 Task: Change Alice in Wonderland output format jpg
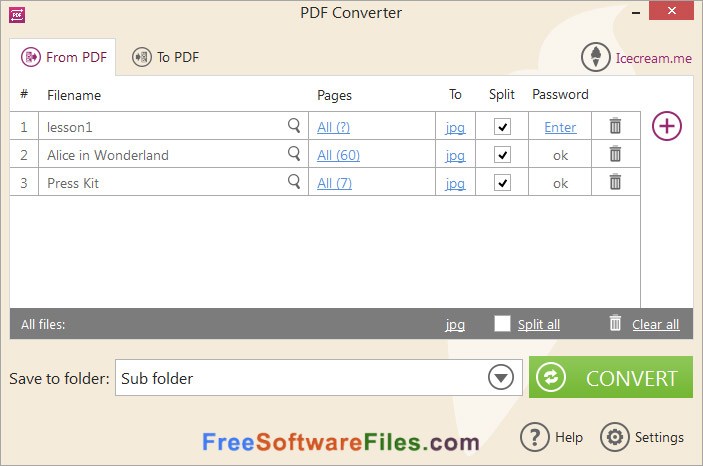(x=455, y=156)
